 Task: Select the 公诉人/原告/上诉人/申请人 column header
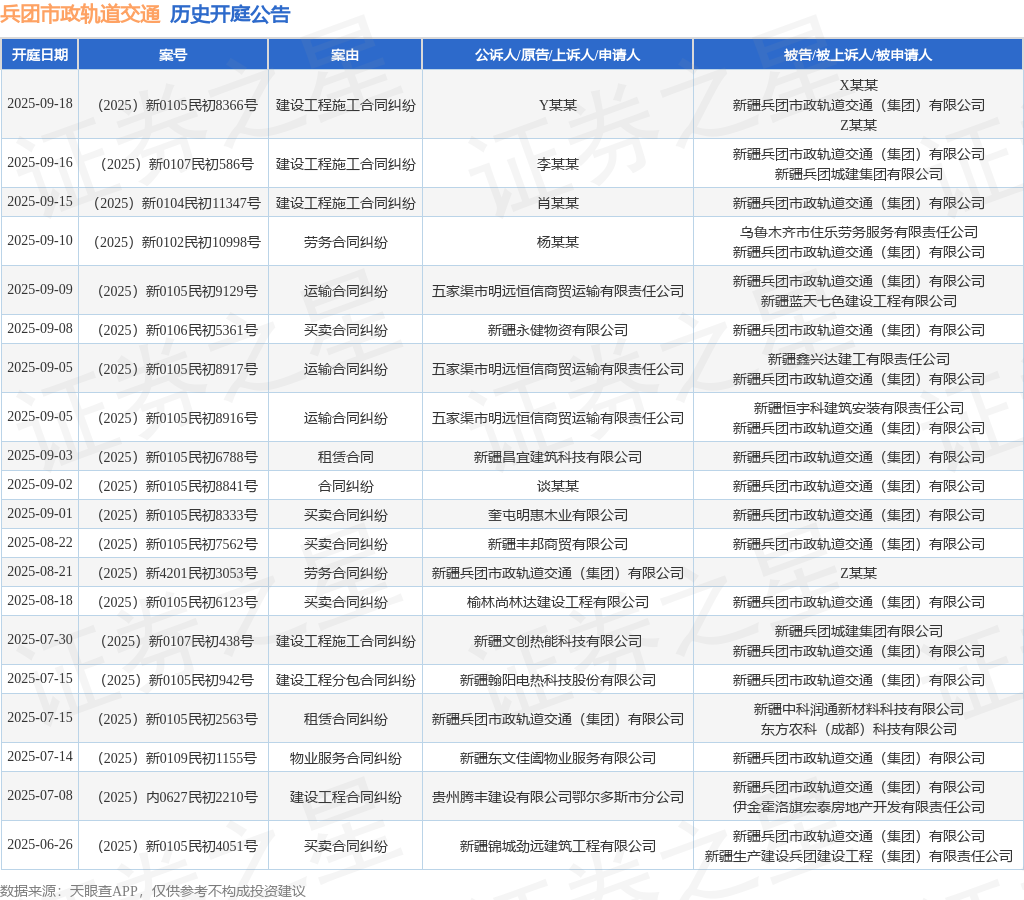click(557, 55)
